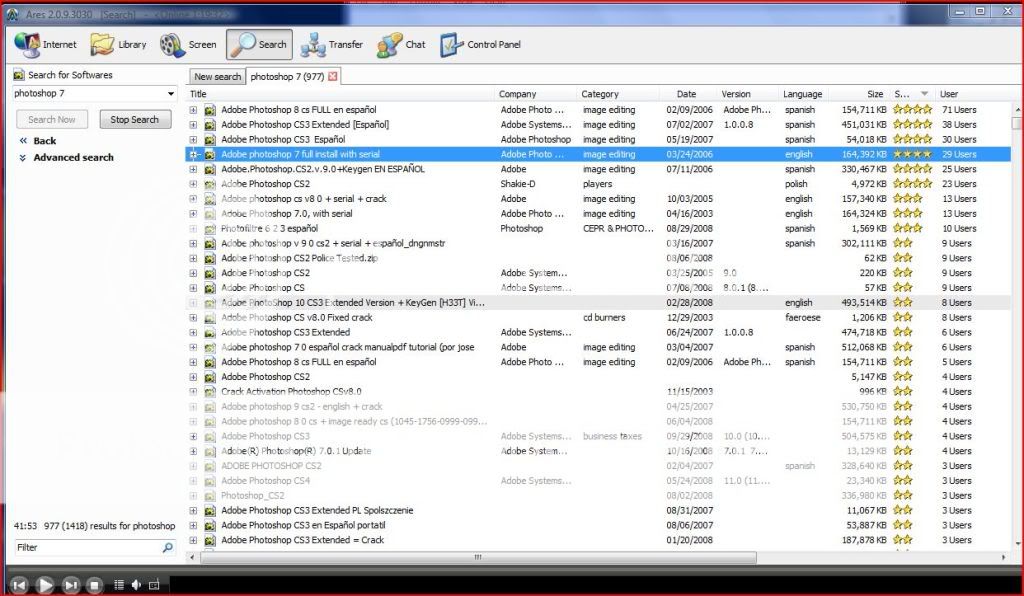Click the radio icon in player bar
The image size is (1024, 596).
click(x=154, y=585)
